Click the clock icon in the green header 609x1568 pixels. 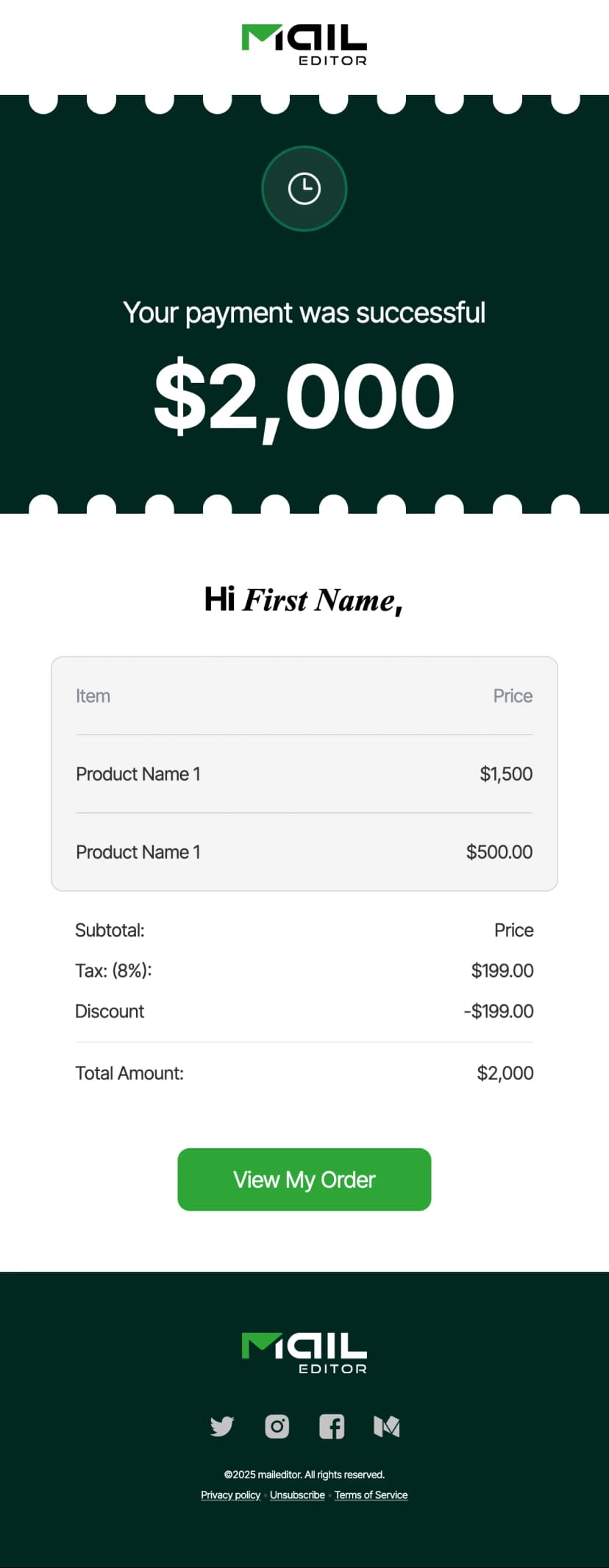pyautogui.click(x=304, y=187)
